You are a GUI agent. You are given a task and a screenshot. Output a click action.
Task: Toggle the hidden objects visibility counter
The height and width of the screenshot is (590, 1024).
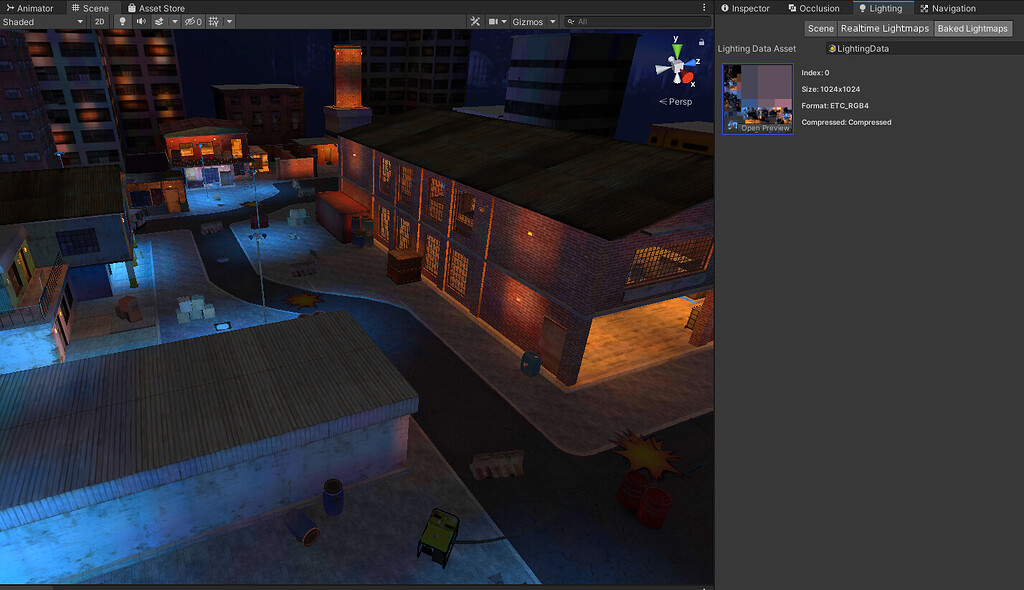click(193, 21)
